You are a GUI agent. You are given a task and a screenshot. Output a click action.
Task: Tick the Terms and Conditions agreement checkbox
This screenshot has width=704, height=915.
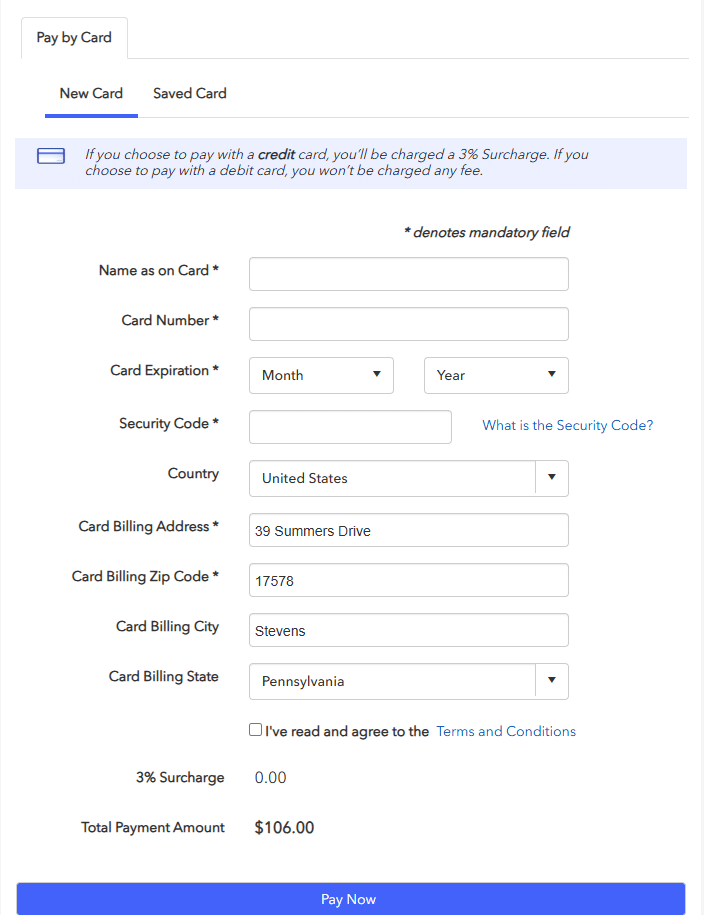click(256, 730)
